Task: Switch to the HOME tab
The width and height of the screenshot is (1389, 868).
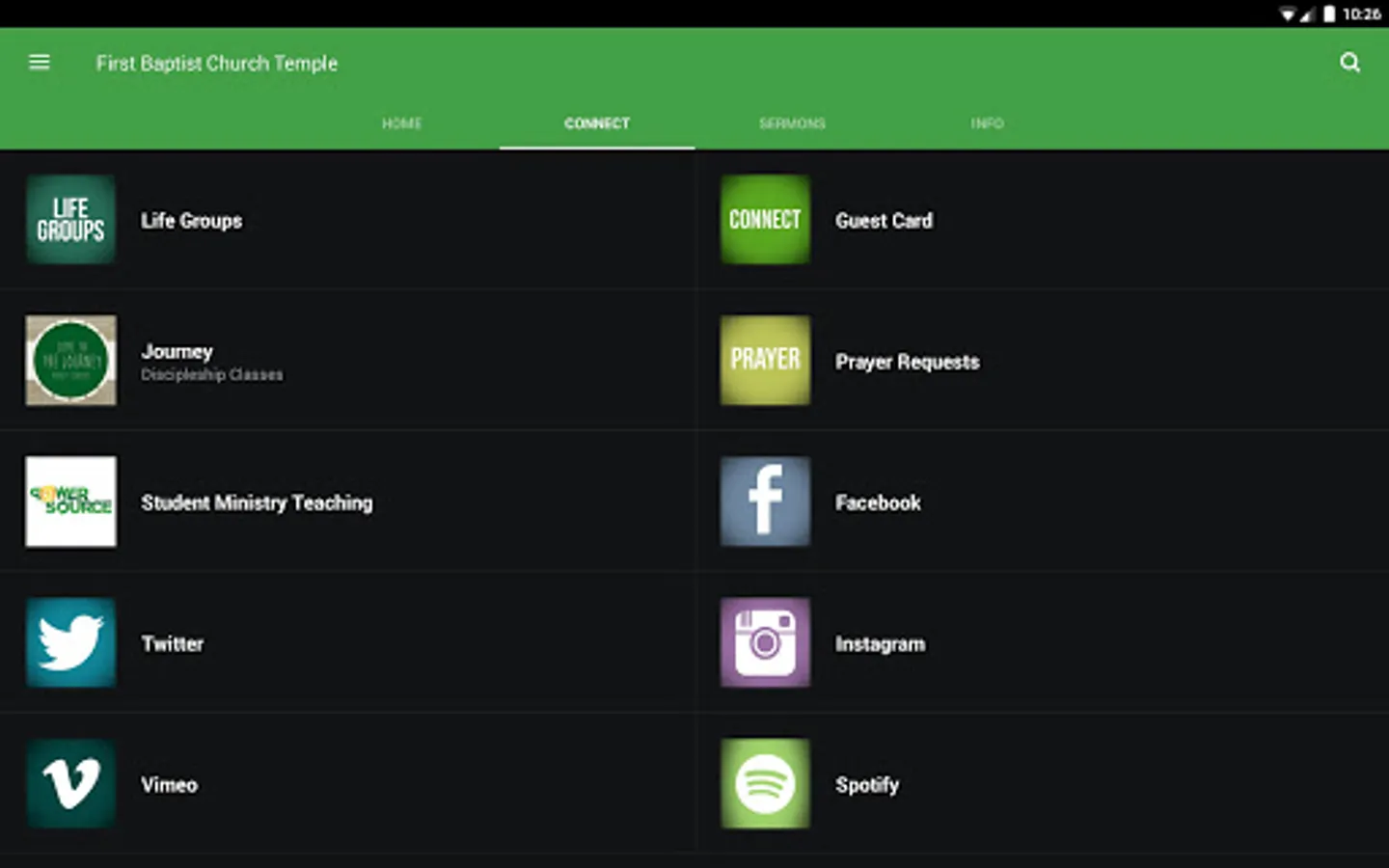Action: [402, 123]
